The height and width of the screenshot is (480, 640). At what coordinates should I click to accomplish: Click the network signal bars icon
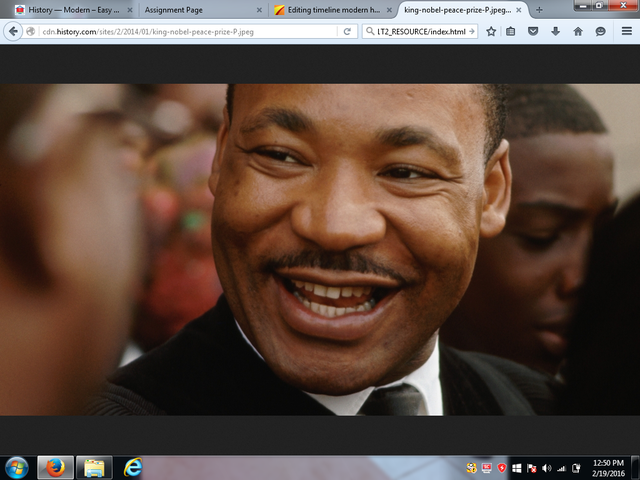tap(562, 468)
